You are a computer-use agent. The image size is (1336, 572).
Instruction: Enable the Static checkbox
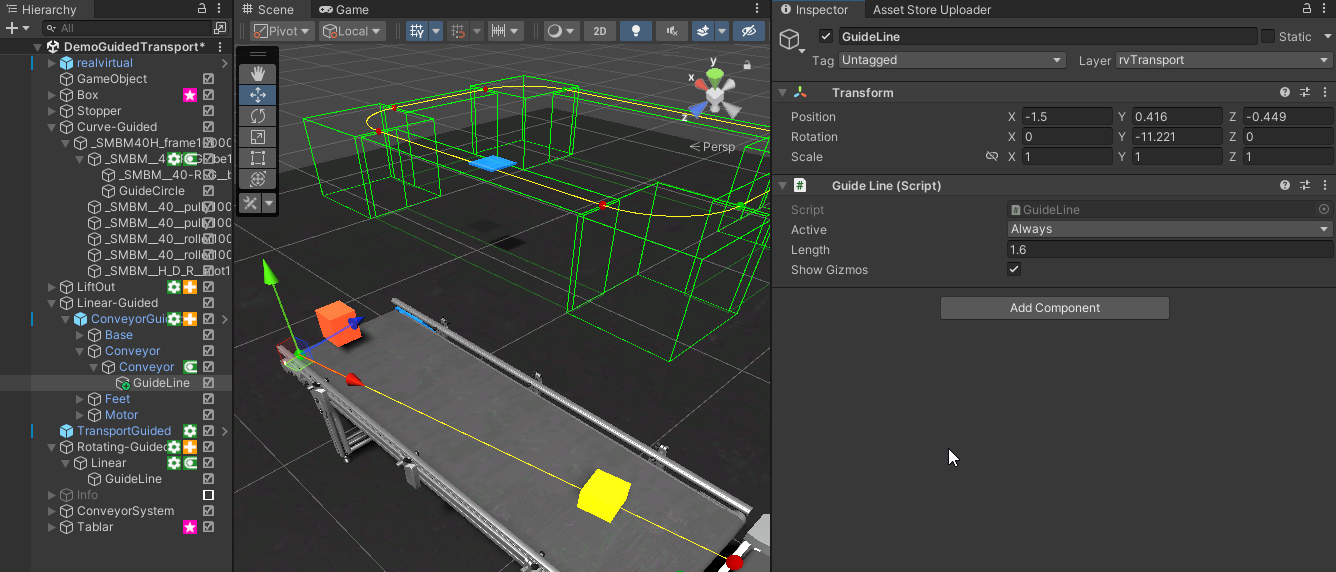[1268, 37]
